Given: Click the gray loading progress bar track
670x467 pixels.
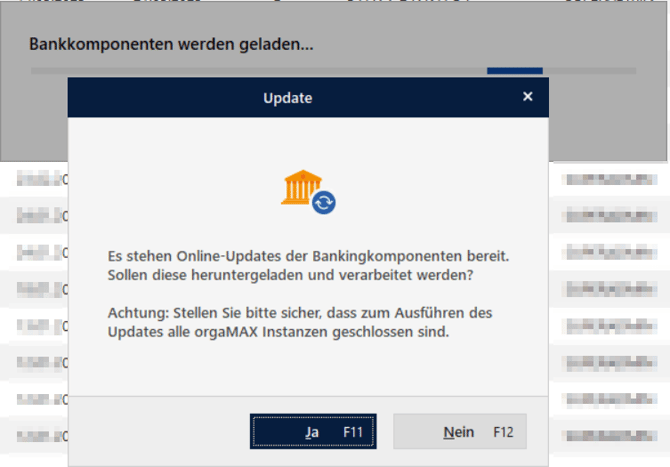Looking at the screenshot, I should coord(250,71).
